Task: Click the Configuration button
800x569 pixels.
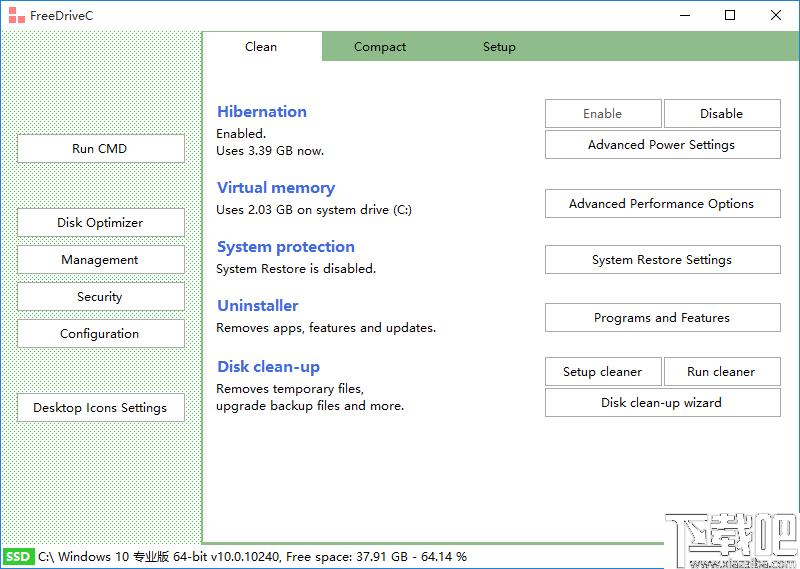Action: pyautogui.click(x=101, y=334)
